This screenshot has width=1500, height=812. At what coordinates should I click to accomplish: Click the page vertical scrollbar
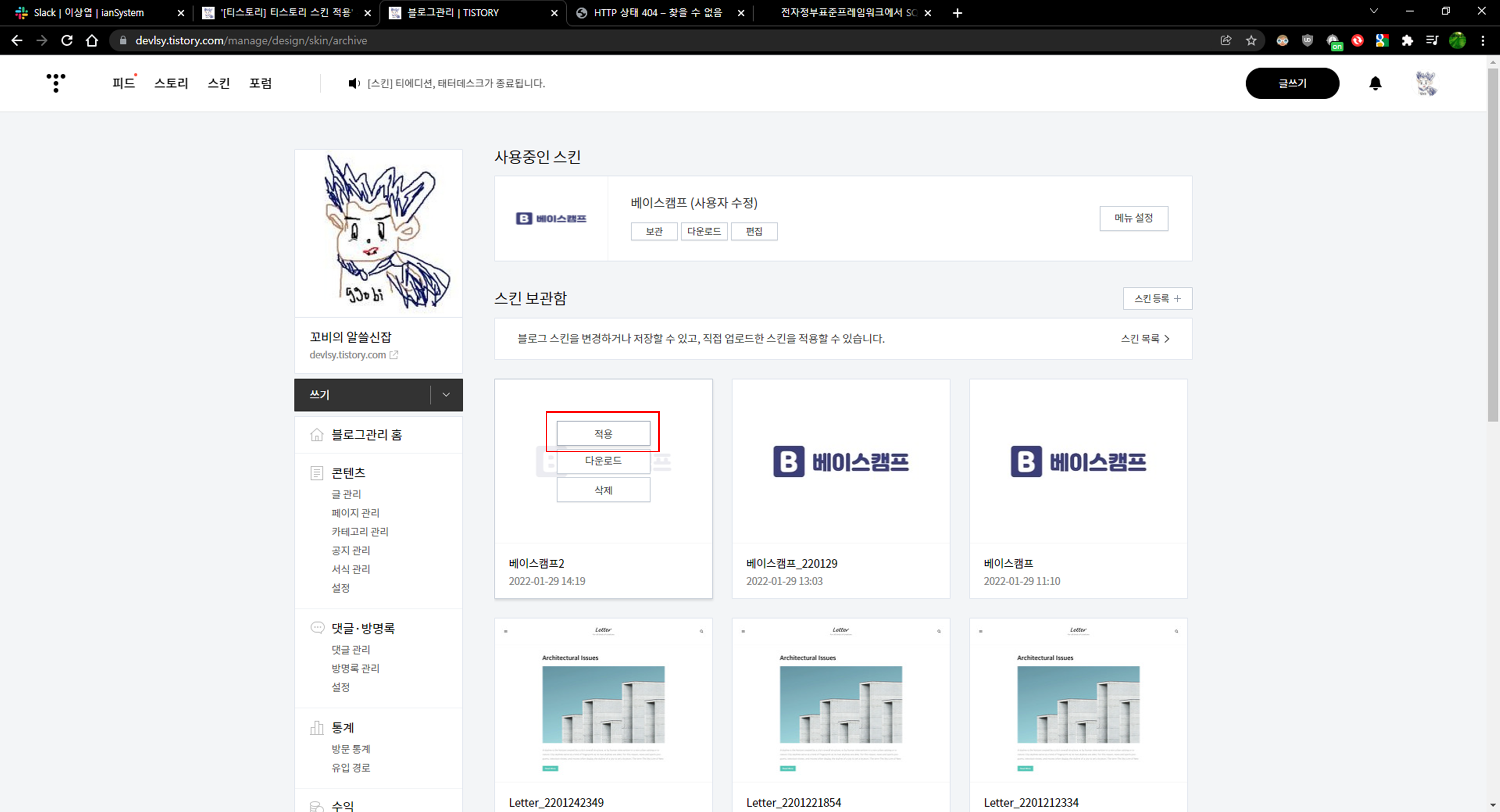click(x=1493, y=244)
